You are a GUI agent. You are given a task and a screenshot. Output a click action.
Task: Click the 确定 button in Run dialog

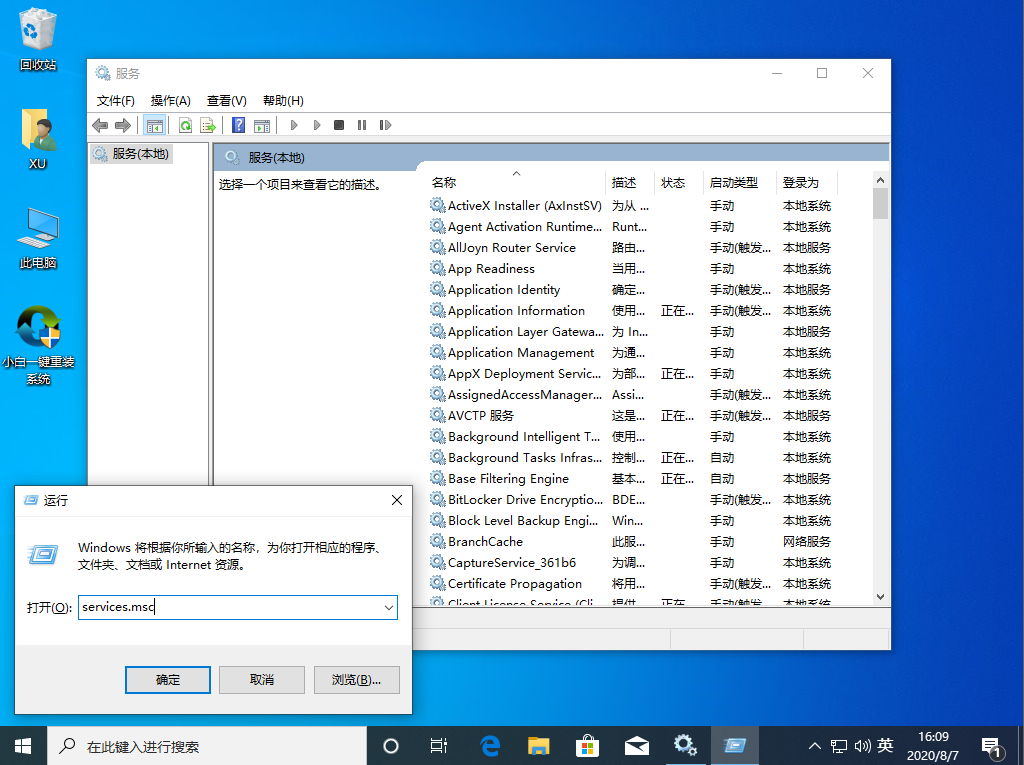point(168,679)
